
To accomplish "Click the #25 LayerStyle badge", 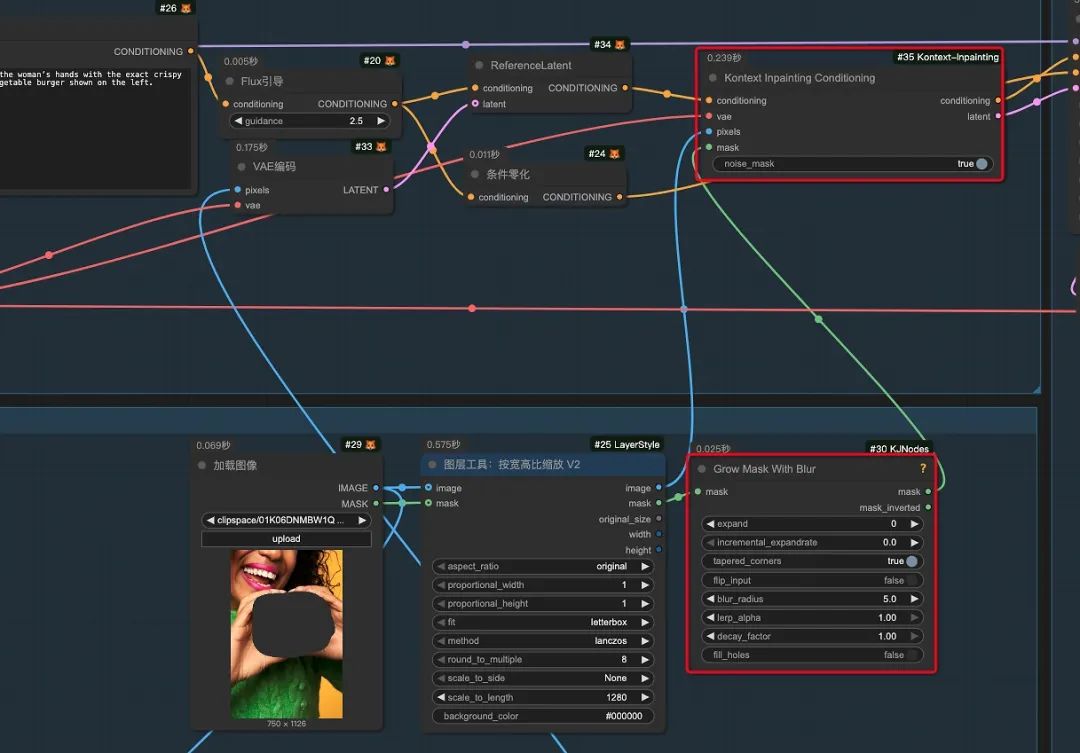I will pos(627,444).
